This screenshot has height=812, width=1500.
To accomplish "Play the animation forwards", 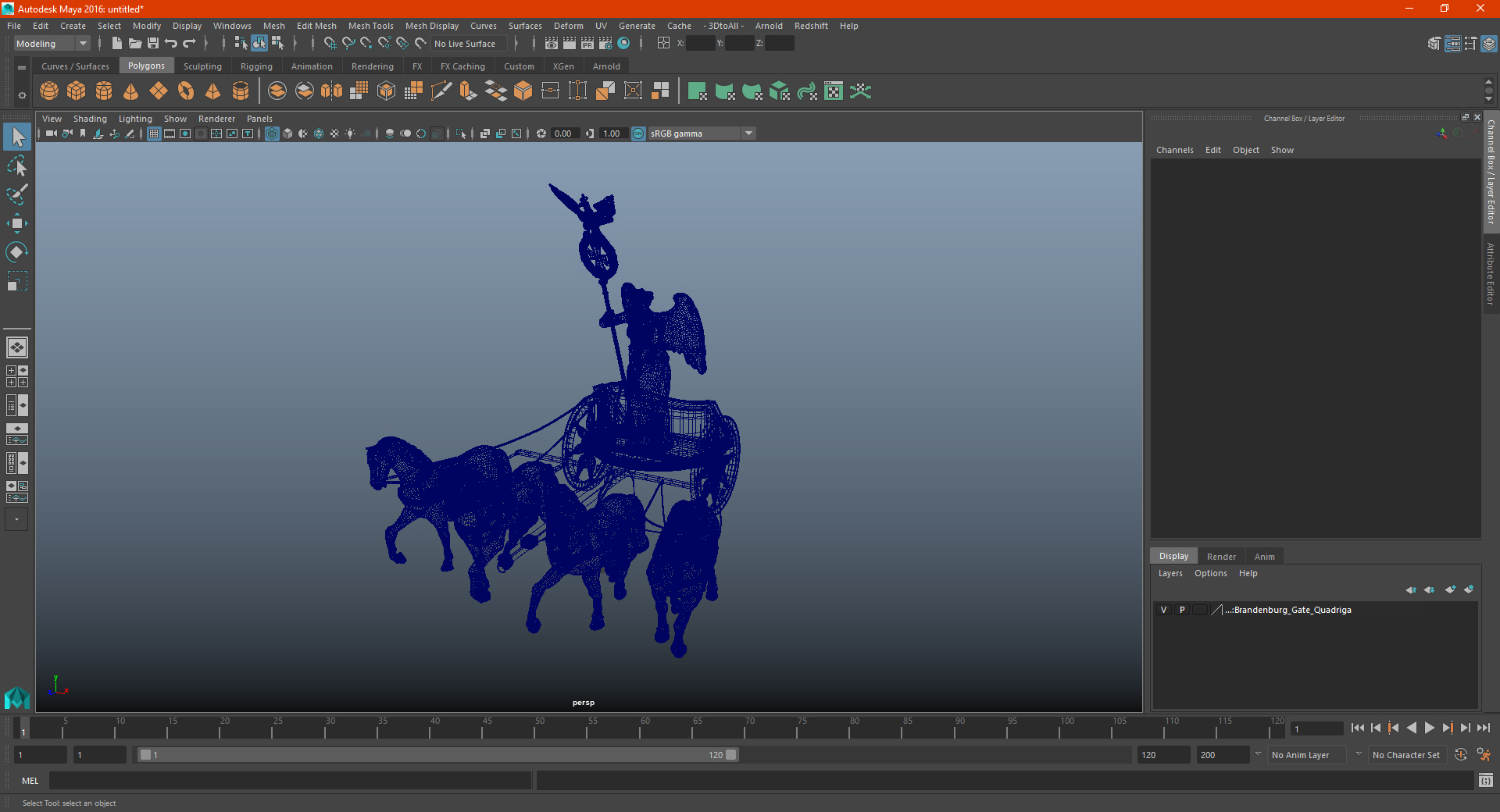I will pos(1429,728).
